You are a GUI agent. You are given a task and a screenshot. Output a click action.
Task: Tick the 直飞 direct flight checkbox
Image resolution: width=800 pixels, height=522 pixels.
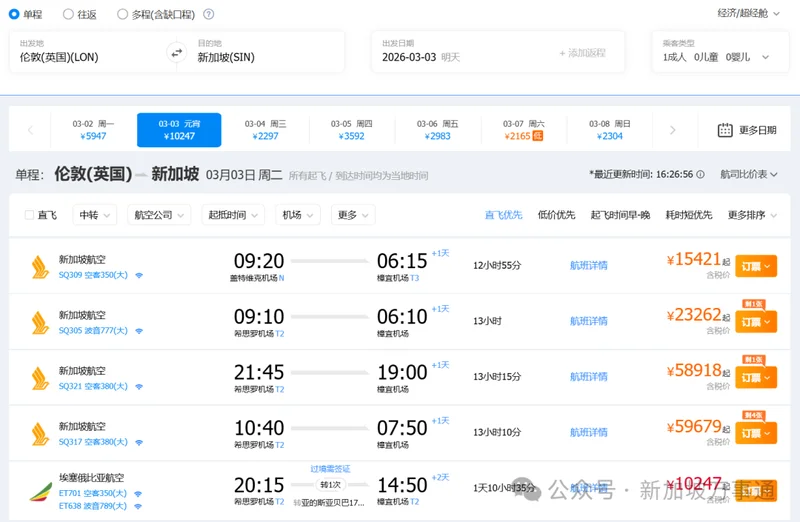[x=29, y=215]
